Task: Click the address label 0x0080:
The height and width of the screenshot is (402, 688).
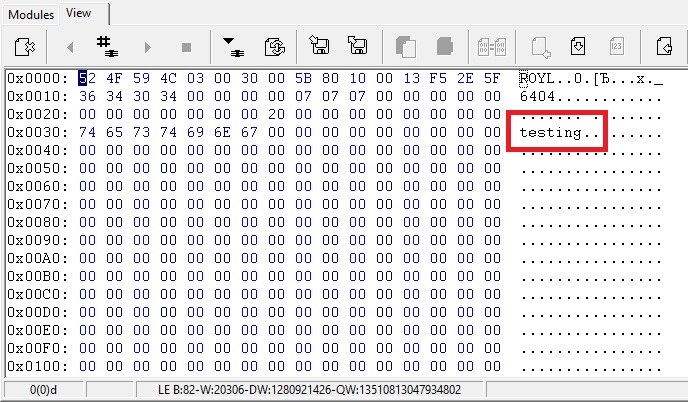Action: [x=38, y=223]
